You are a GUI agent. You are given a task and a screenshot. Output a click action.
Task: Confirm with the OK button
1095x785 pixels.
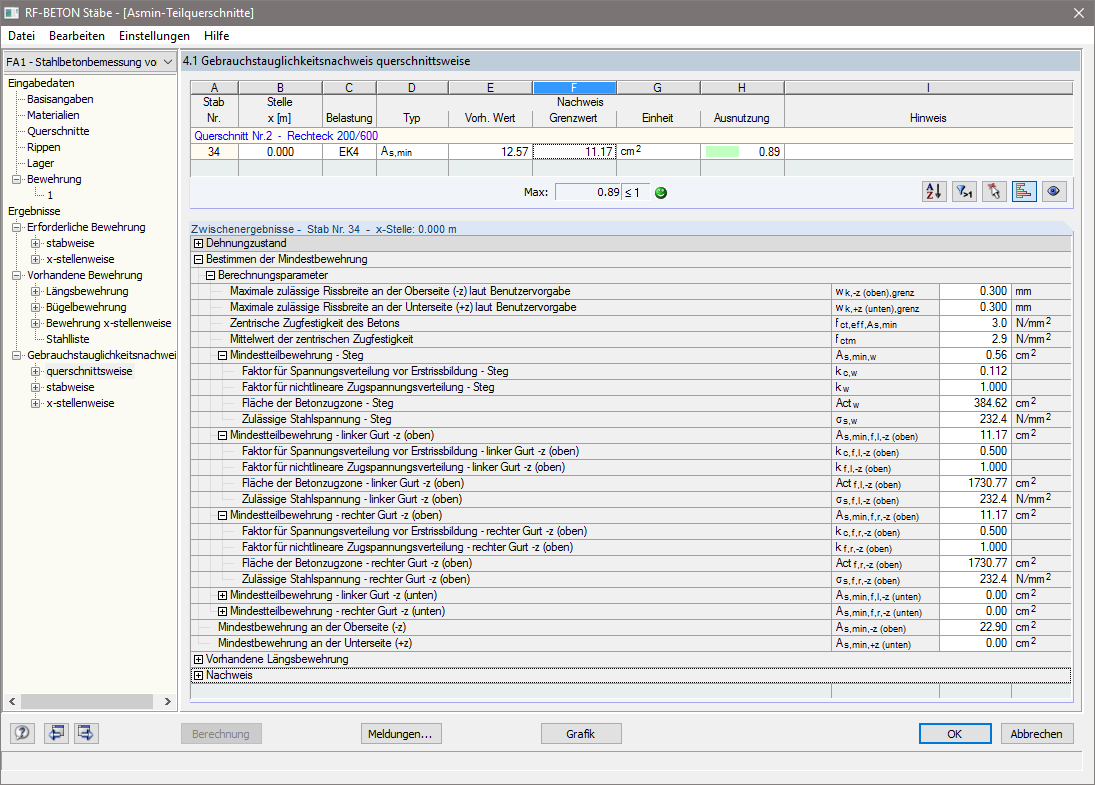tap(955, 733)
